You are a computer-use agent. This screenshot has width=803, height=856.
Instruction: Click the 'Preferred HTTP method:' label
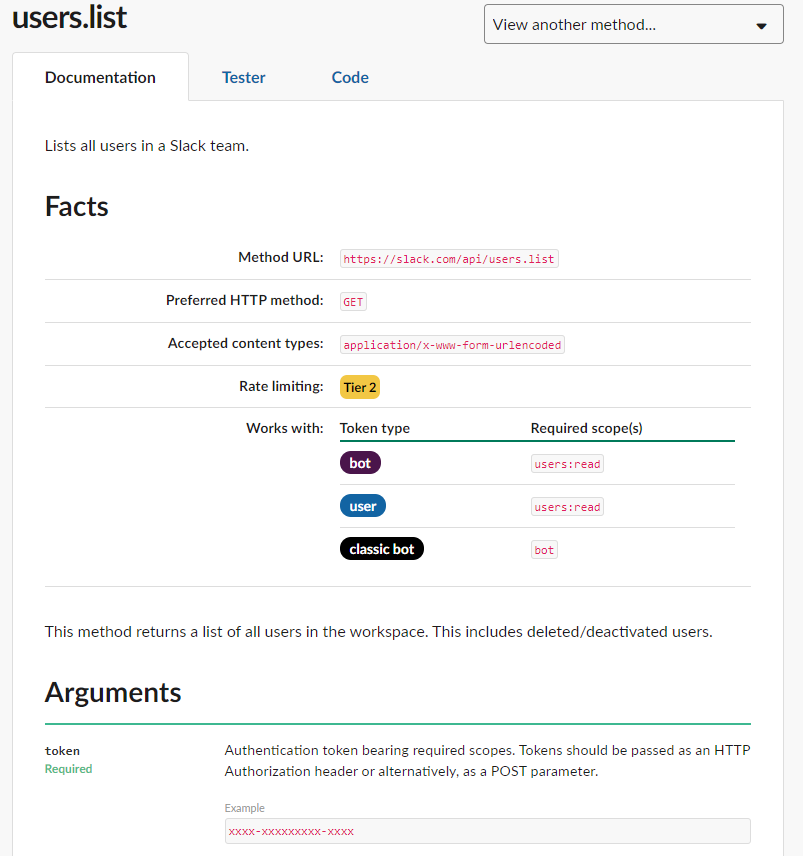(x=245, y=300)
